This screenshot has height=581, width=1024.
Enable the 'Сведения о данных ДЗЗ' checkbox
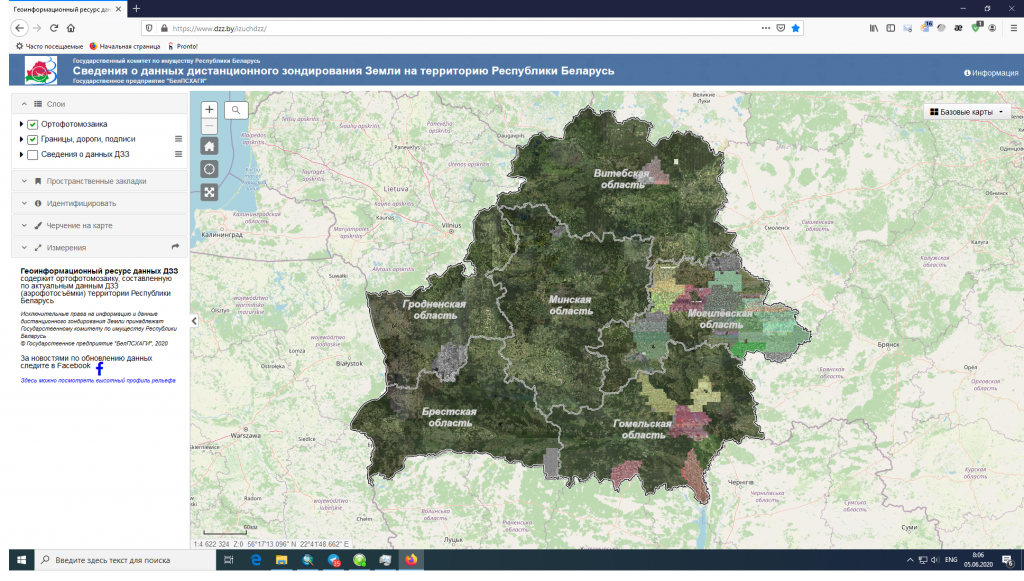pos(33,155)
